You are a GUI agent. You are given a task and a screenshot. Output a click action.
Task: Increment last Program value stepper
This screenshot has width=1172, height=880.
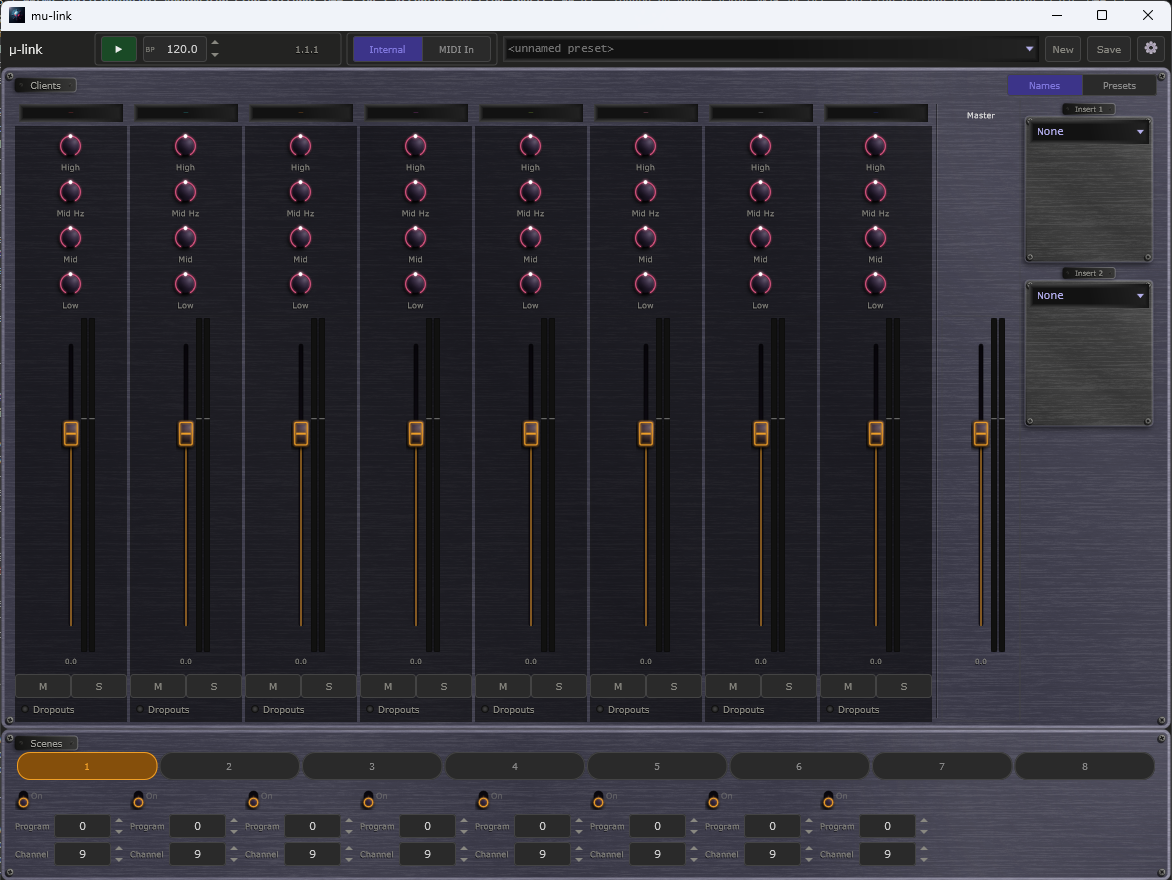coord(924,821)
